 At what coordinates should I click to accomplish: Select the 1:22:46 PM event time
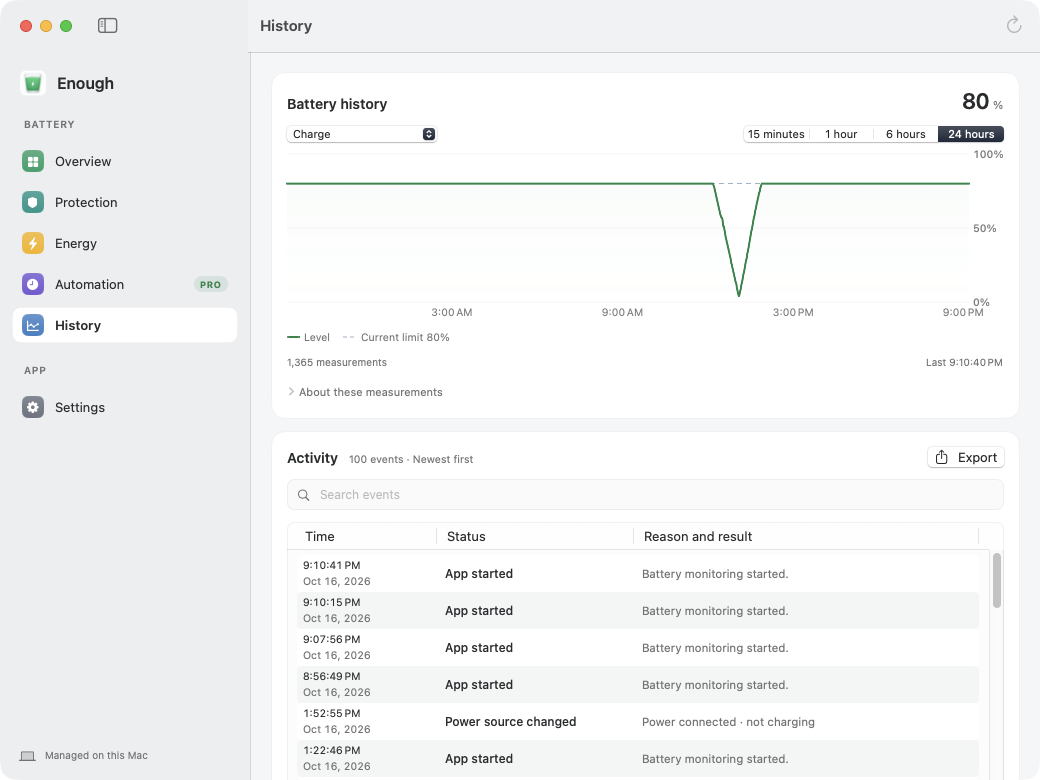(x=332, y=750)
